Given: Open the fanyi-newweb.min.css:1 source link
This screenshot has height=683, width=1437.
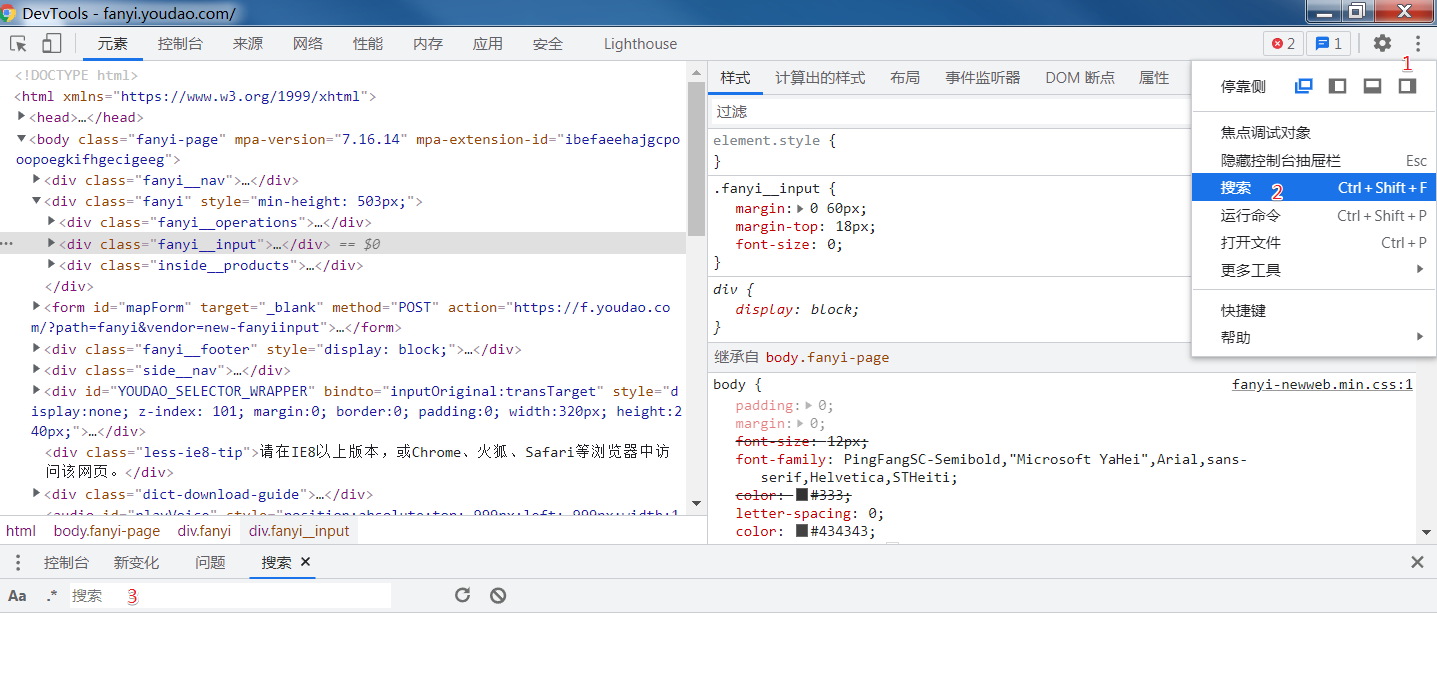Looking at the screenshot, I should [1321, 384].
